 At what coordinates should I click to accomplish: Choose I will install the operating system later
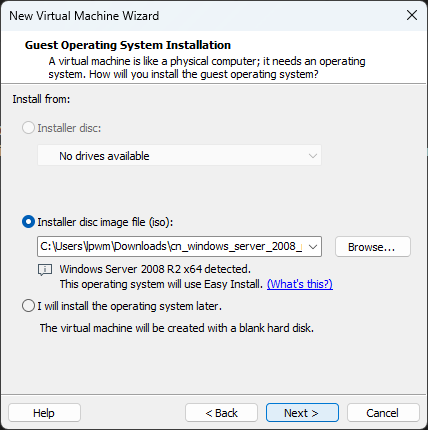[28, 306]
